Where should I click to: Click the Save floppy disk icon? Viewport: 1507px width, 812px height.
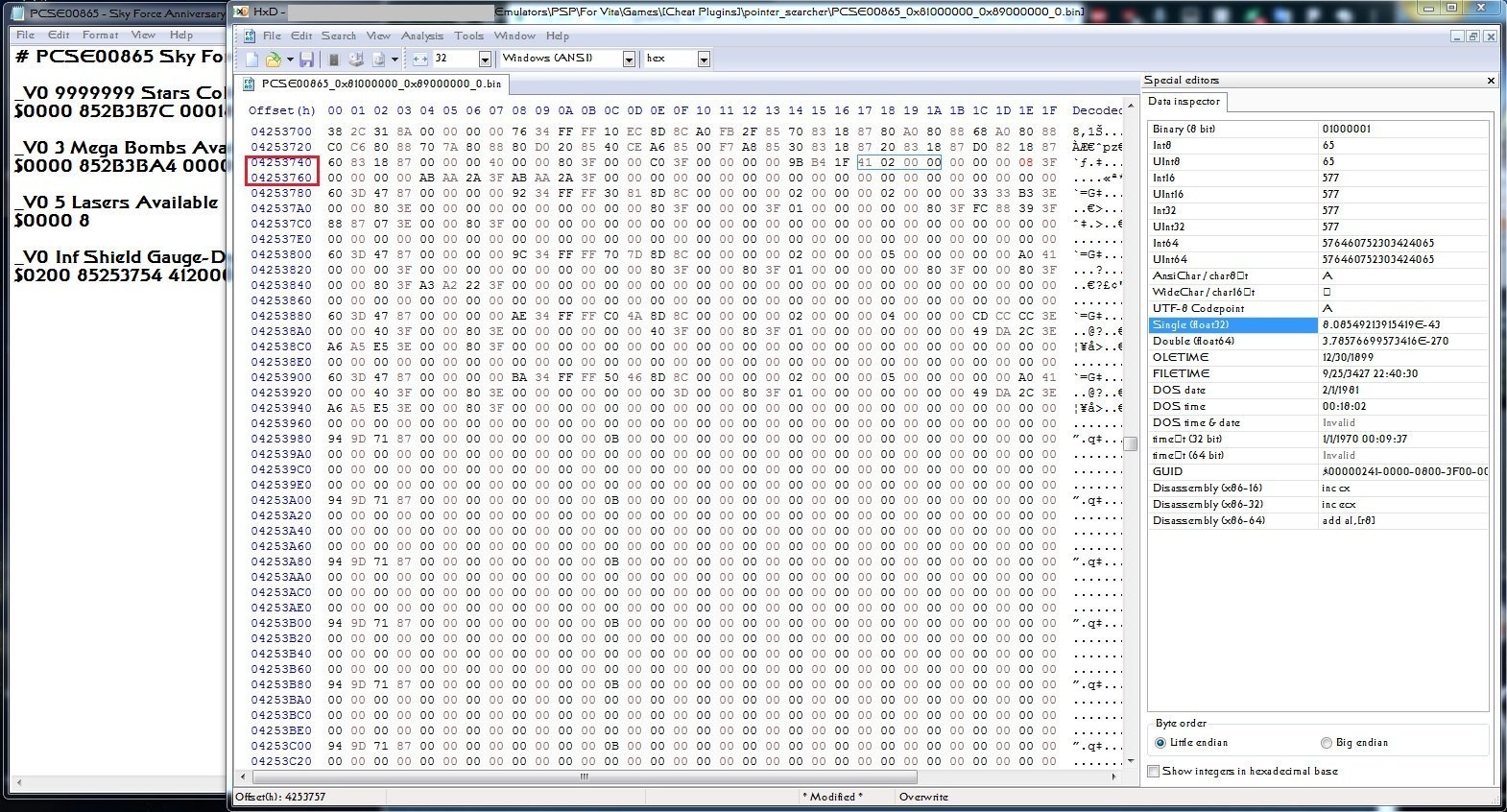[x=306, y=60]
